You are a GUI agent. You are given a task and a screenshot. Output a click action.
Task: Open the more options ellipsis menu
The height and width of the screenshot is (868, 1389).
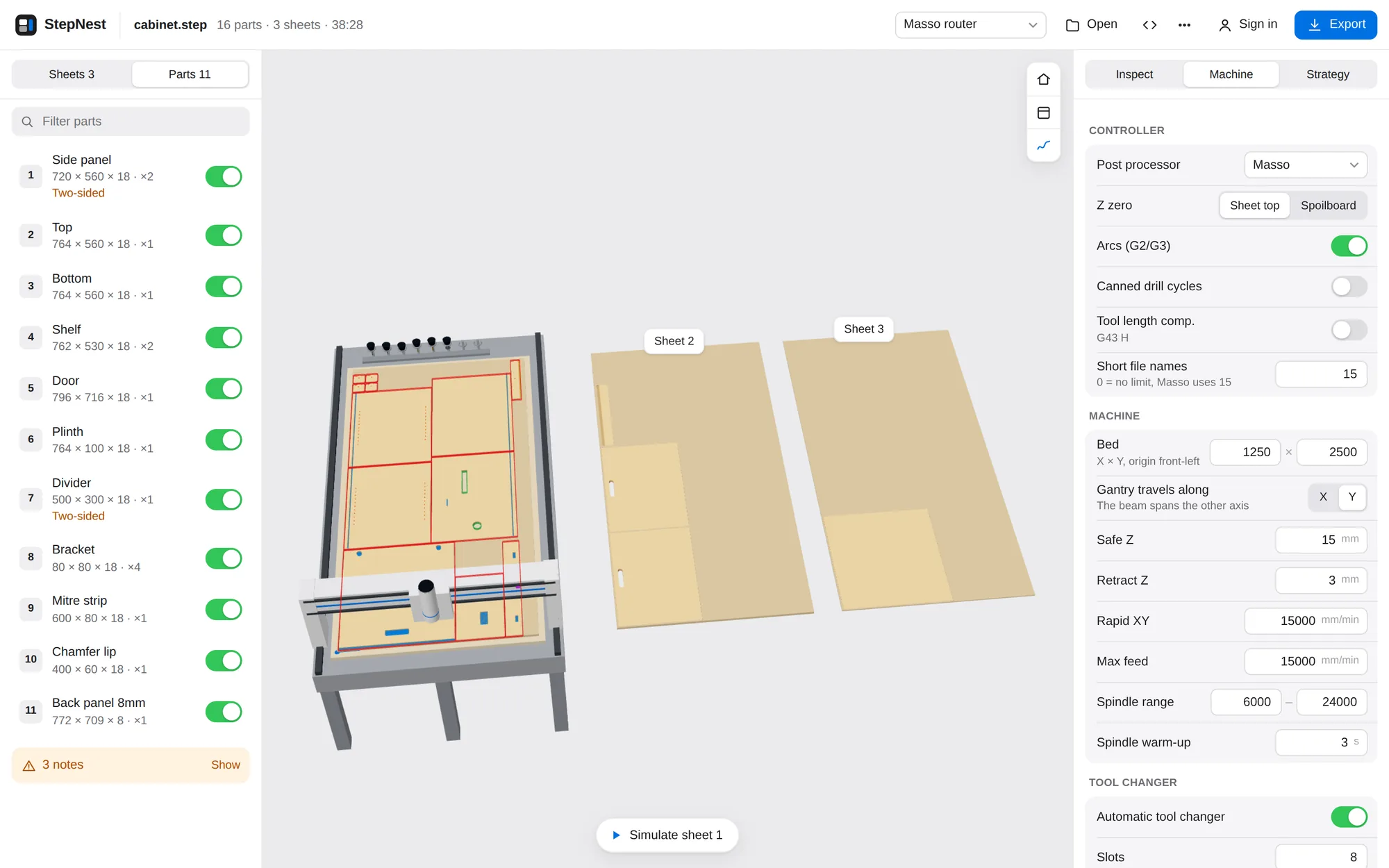coord(1184,25)
